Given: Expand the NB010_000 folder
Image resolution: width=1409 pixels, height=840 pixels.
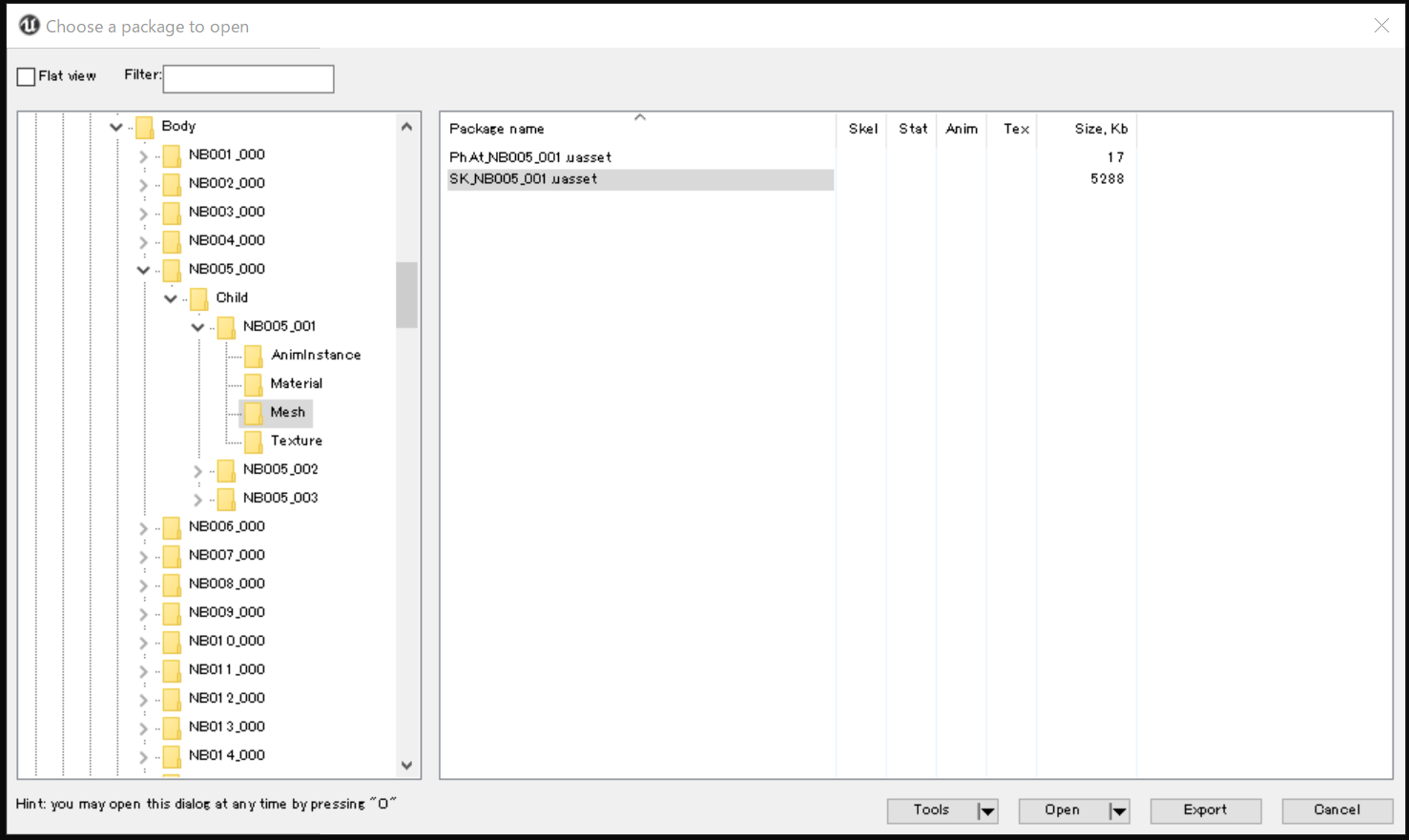Looking at the screenshot, I should pos(143,642).
